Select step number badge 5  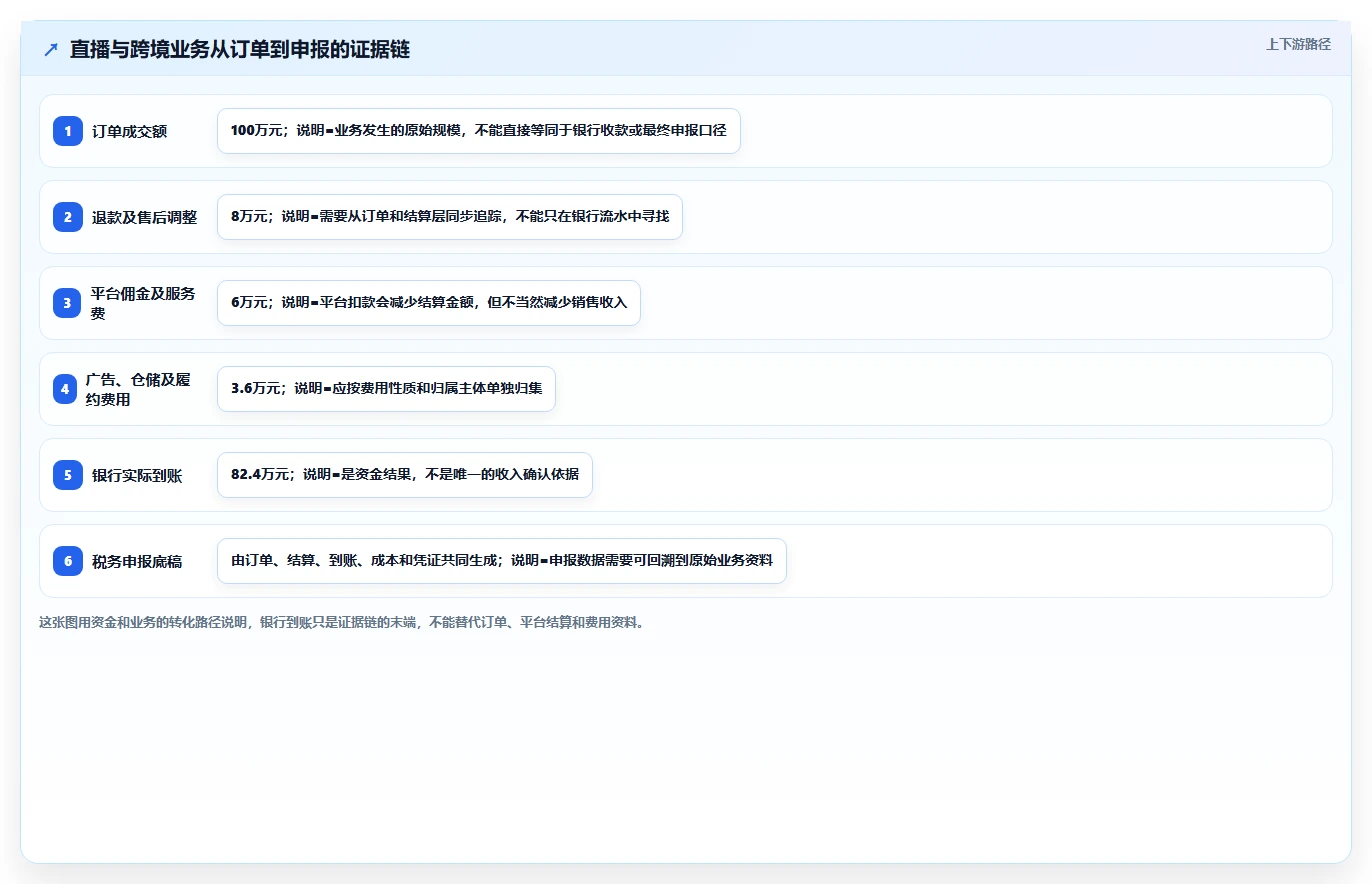click(x=68, y=475)
